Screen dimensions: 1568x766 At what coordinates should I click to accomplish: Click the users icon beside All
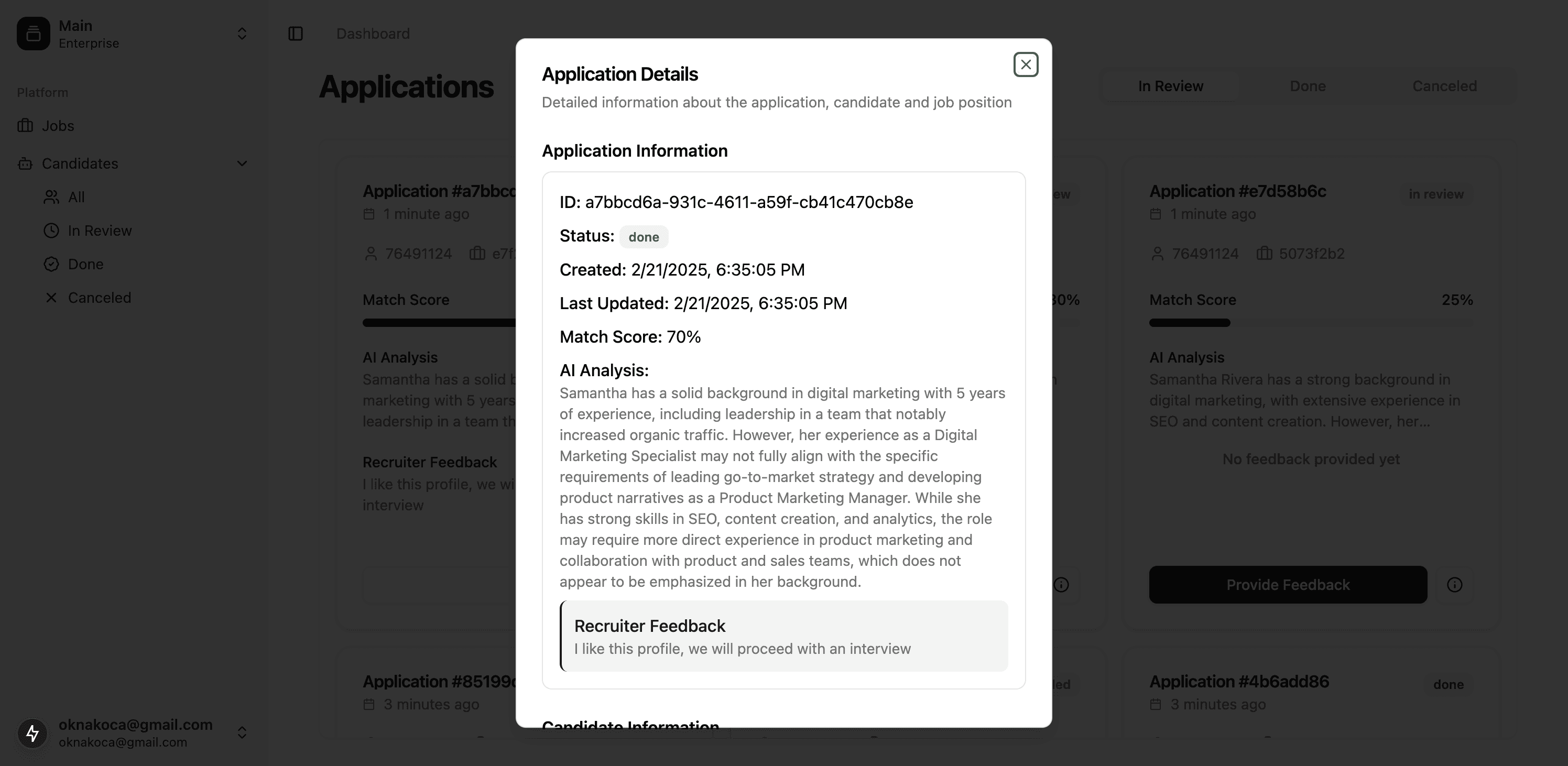pyautogui.click(x=51, y=197)
